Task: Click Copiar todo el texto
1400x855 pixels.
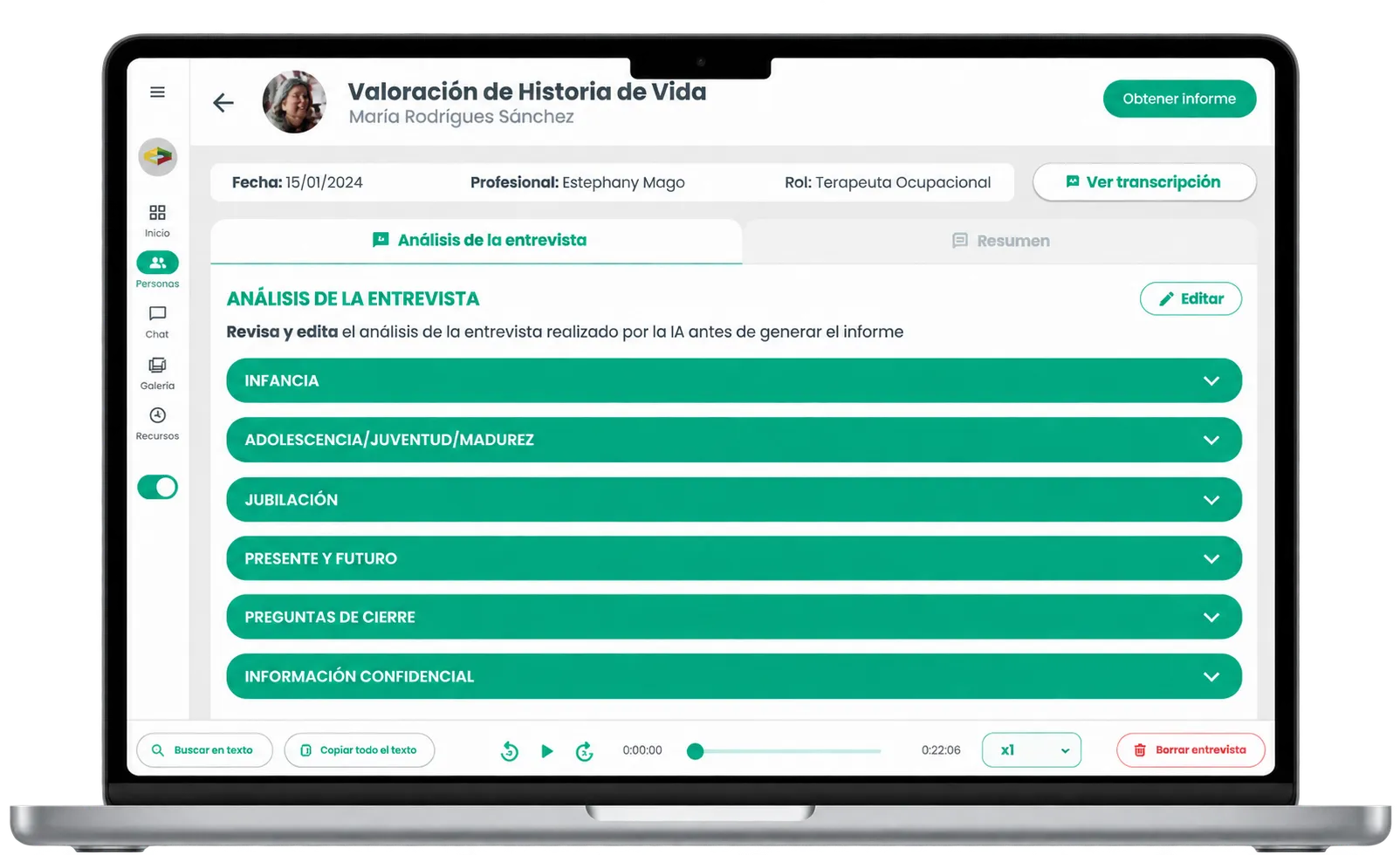Action: click(x=360, y=750)
